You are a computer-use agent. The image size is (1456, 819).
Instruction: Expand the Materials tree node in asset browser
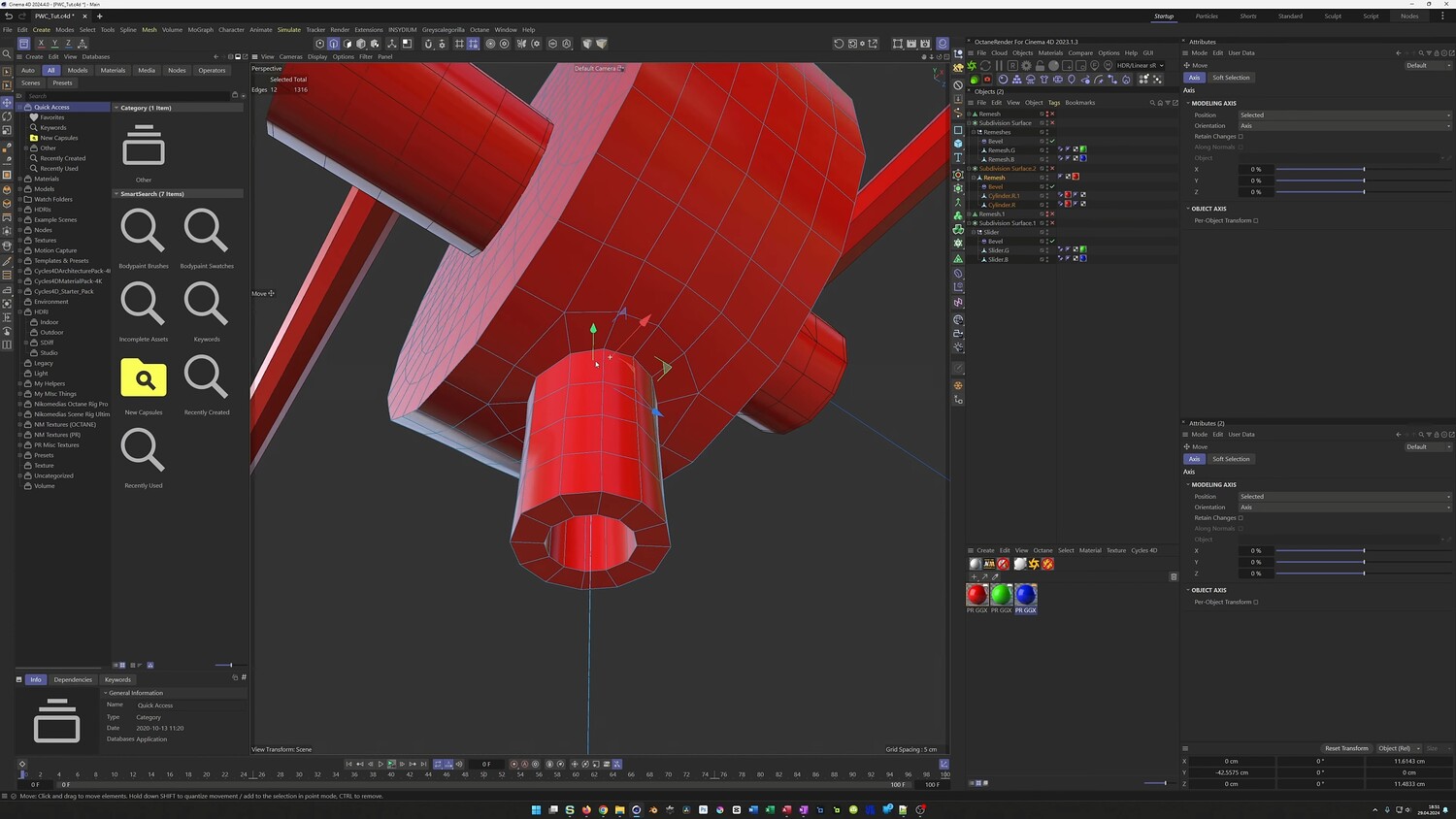click(x=20, y=179)
